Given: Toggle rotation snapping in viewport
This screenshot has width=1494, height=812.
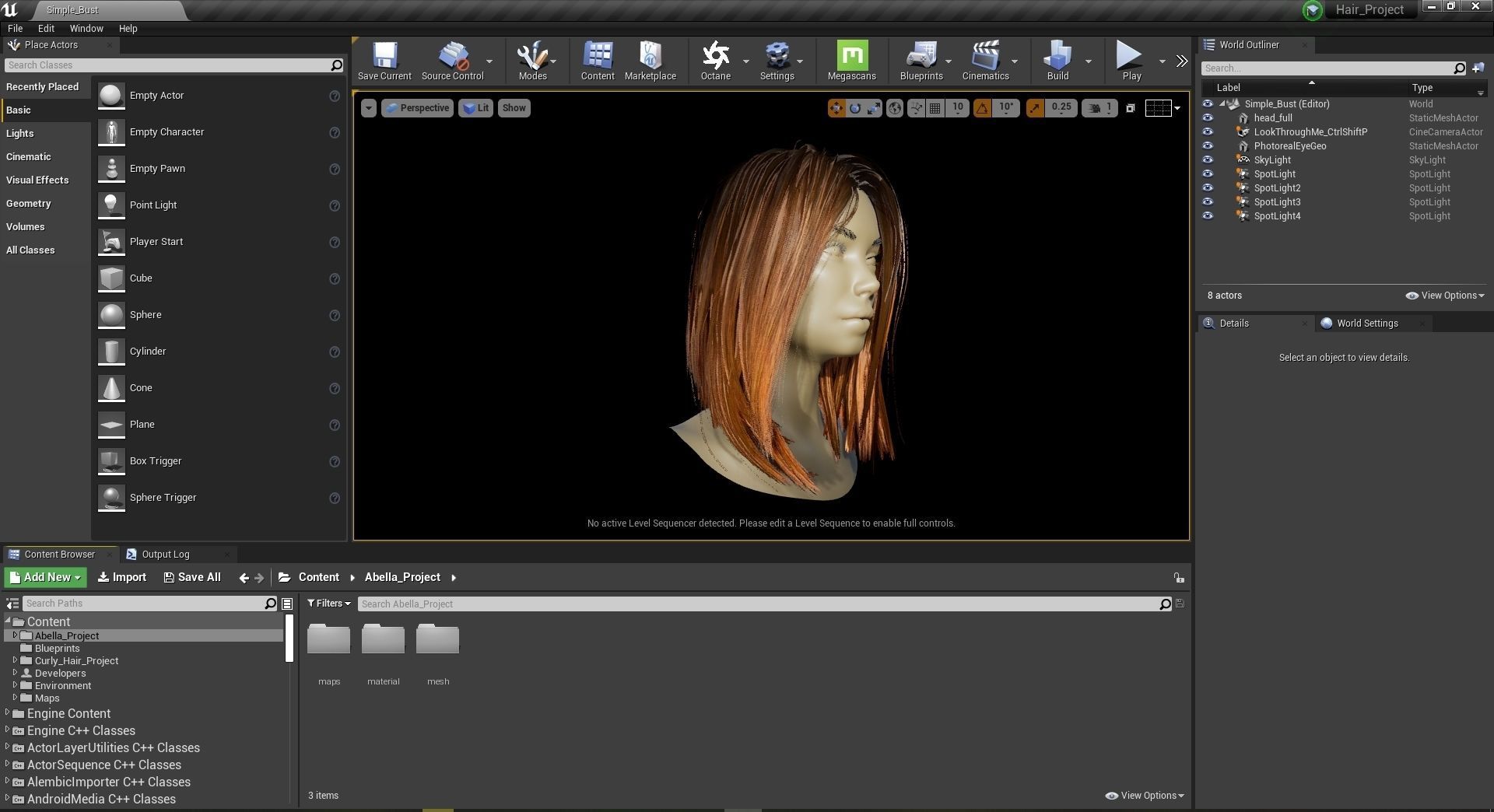Looking at the screenshot, I should pos(982,108).
